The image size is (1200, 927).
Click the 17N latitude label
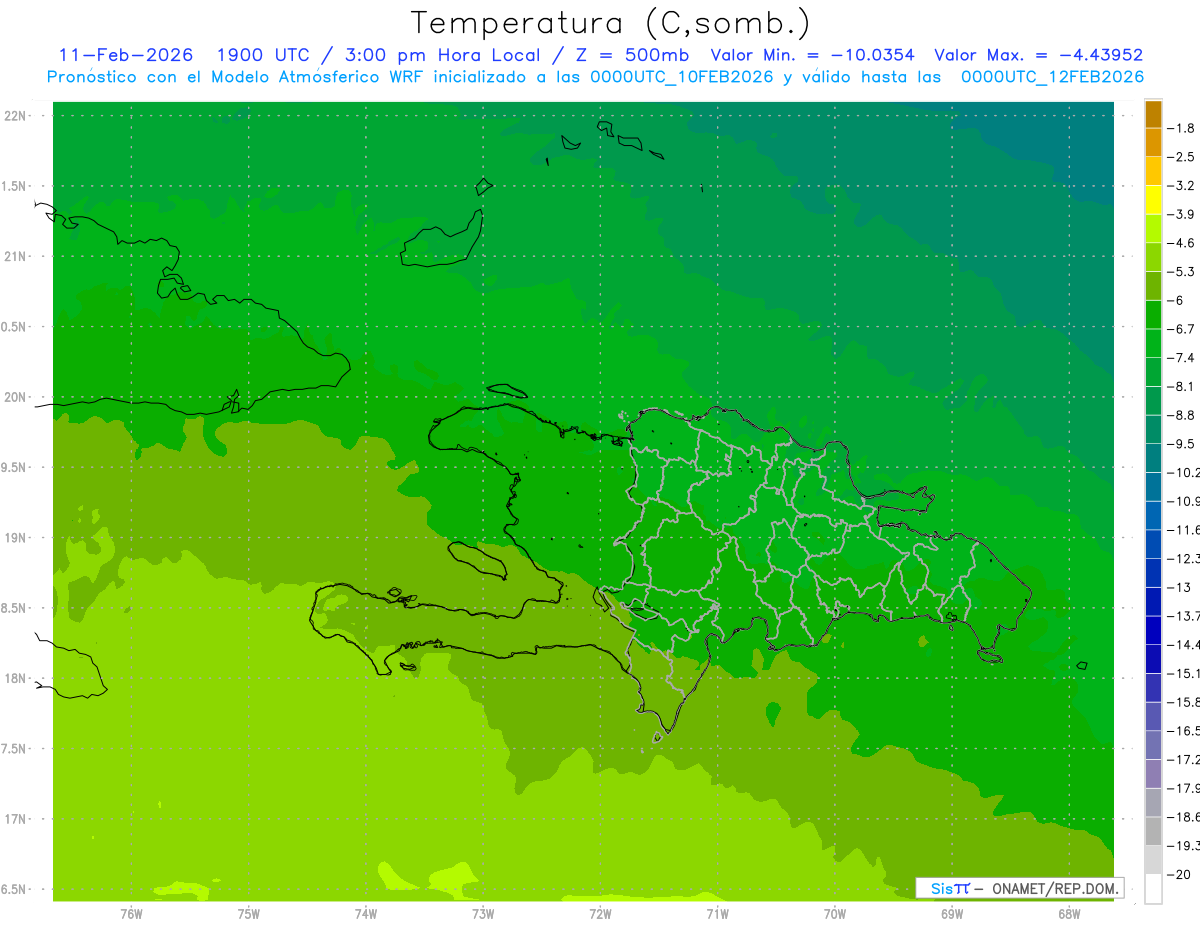[x=17, y=820]
